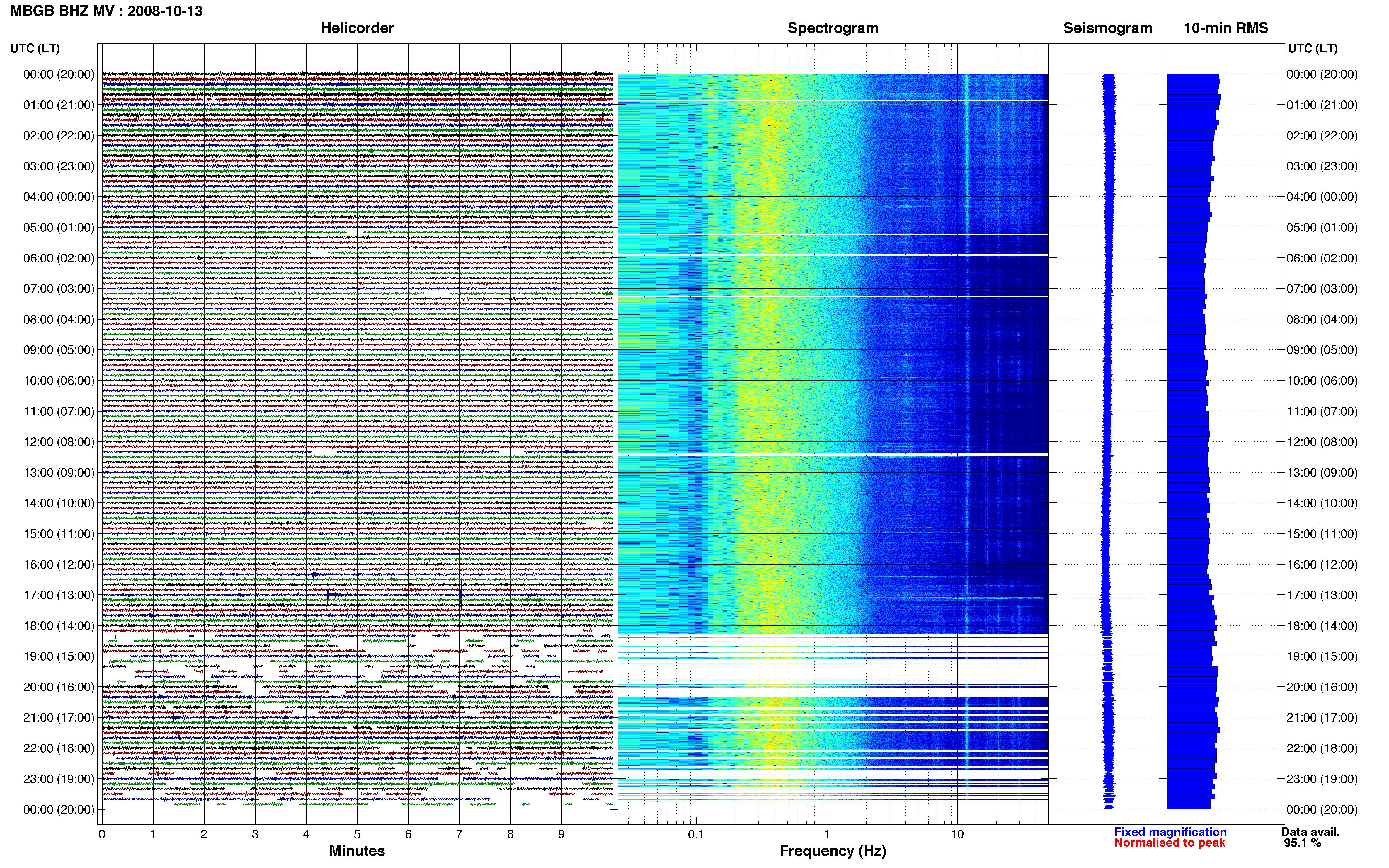Click the right 23:00 (19:00) time label

pyautogui.click(x=1322, y=779)
